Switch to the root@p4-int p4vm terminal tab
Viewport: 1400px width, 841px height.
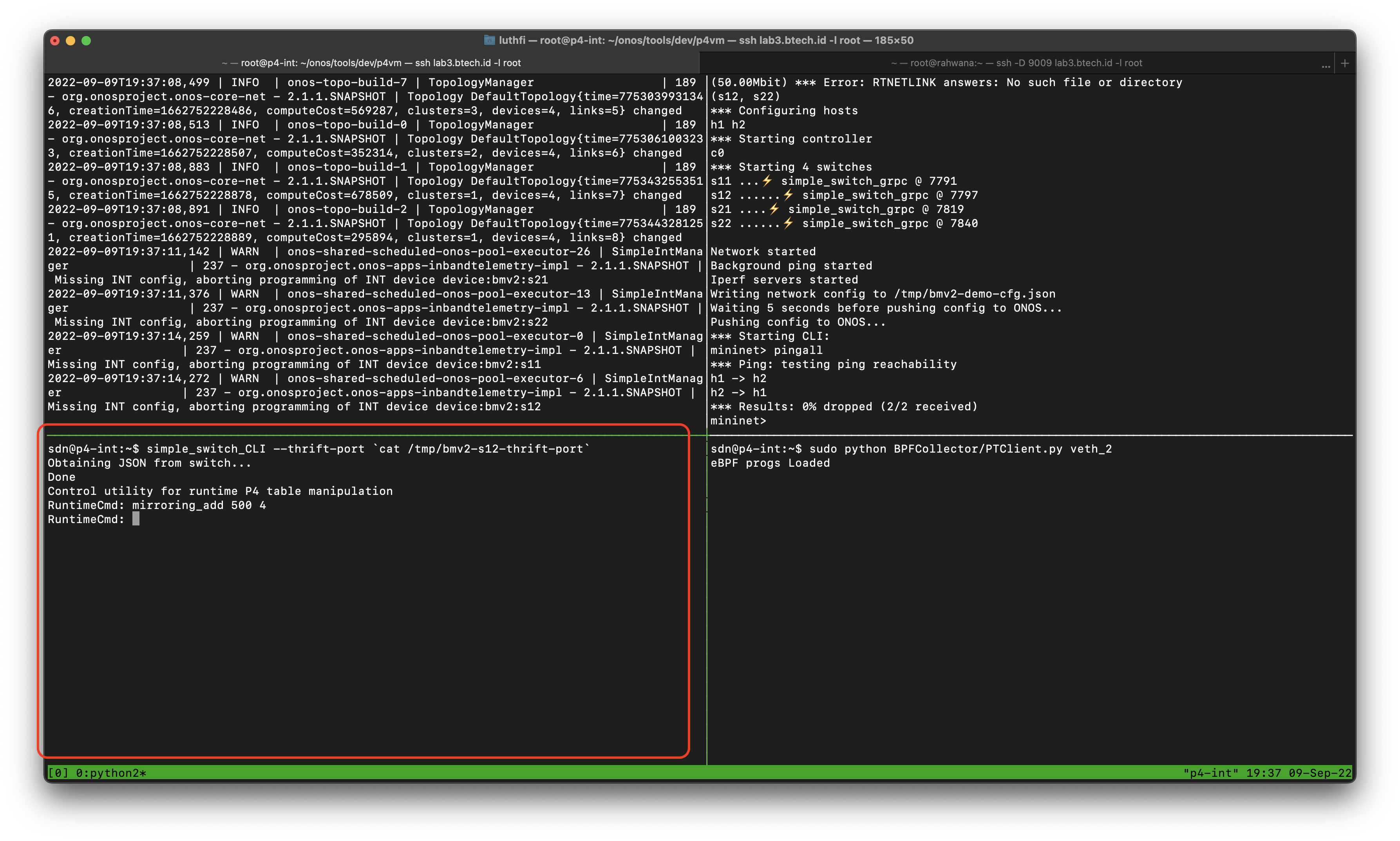(x=371, y=63)
